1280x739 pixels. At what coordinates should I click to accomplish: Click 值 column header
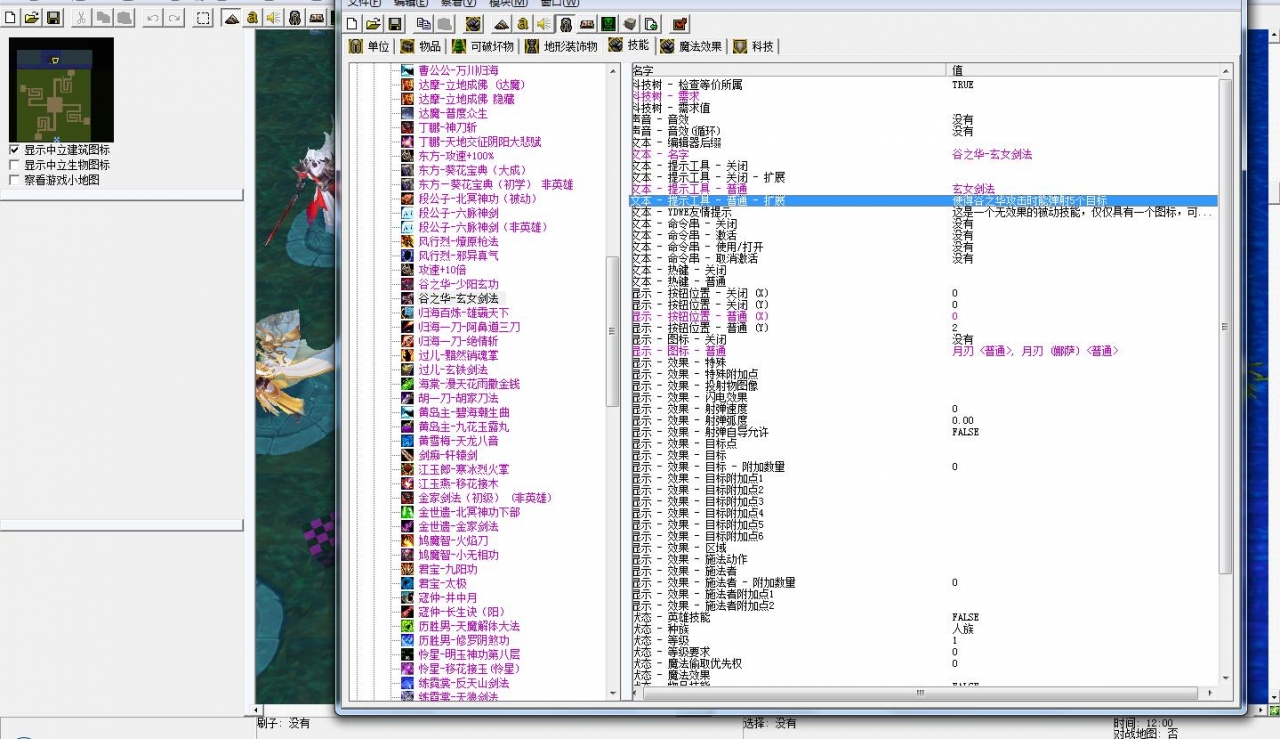(1083, 71)
